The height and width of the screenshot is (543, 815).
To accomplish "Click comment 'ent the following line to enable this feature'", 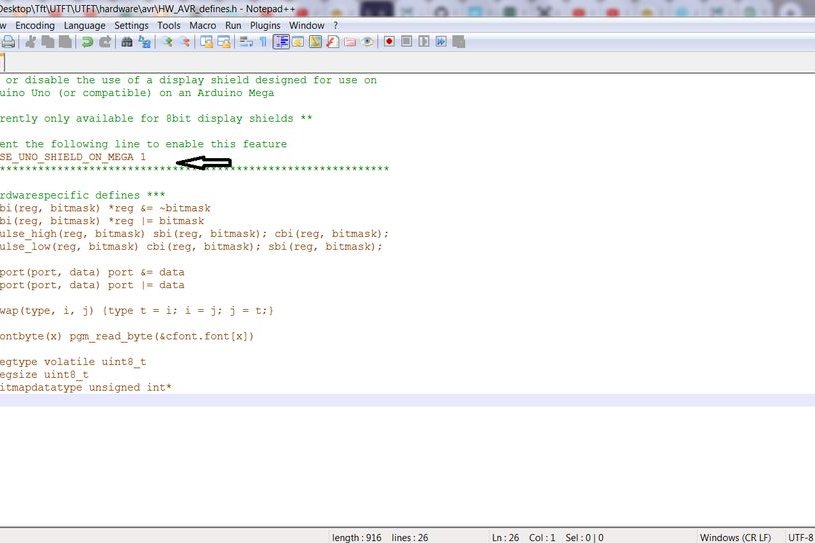I will [143, 144].
